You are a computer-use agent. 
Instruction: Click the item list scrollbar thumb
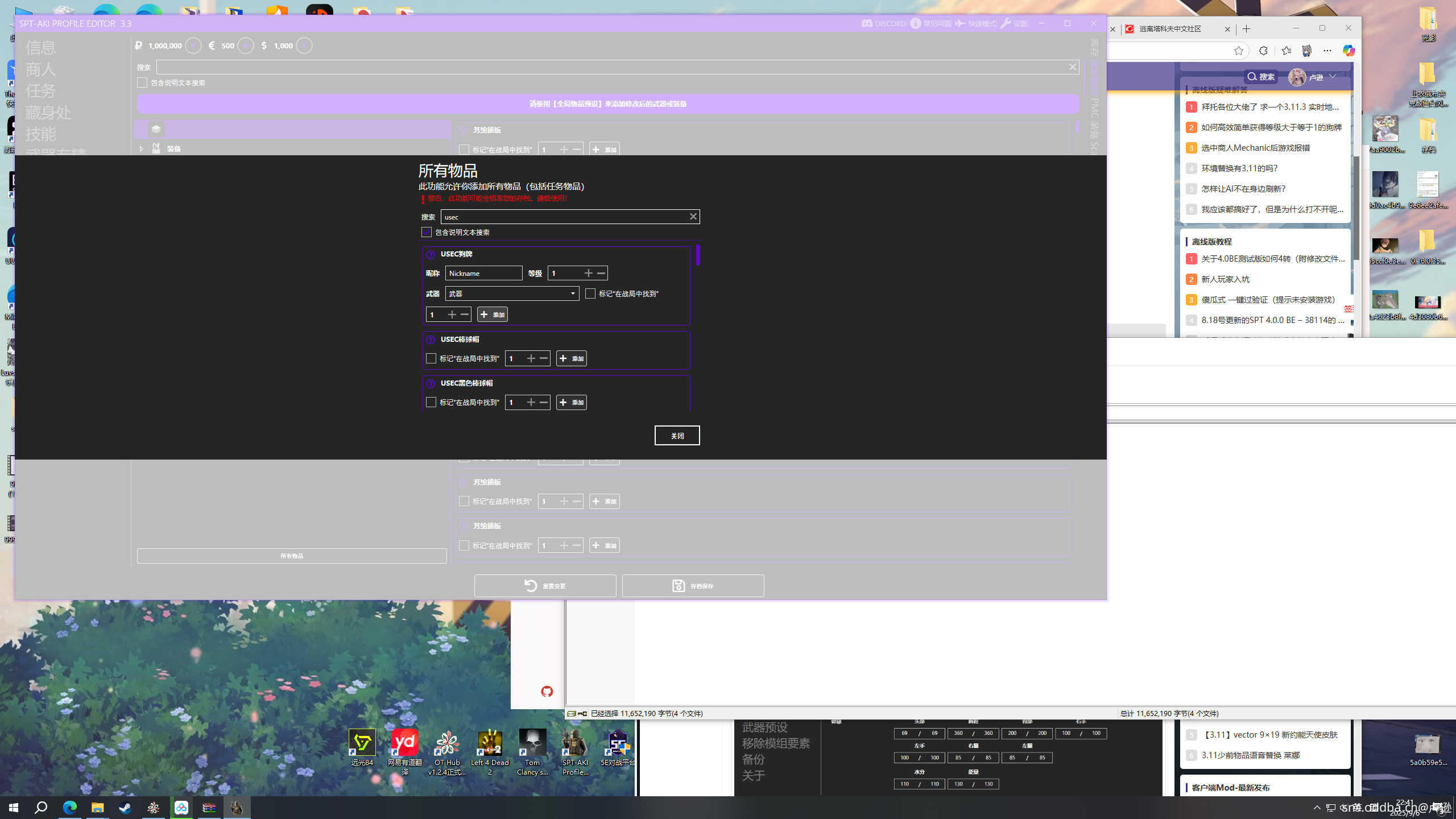pos(698,254)
